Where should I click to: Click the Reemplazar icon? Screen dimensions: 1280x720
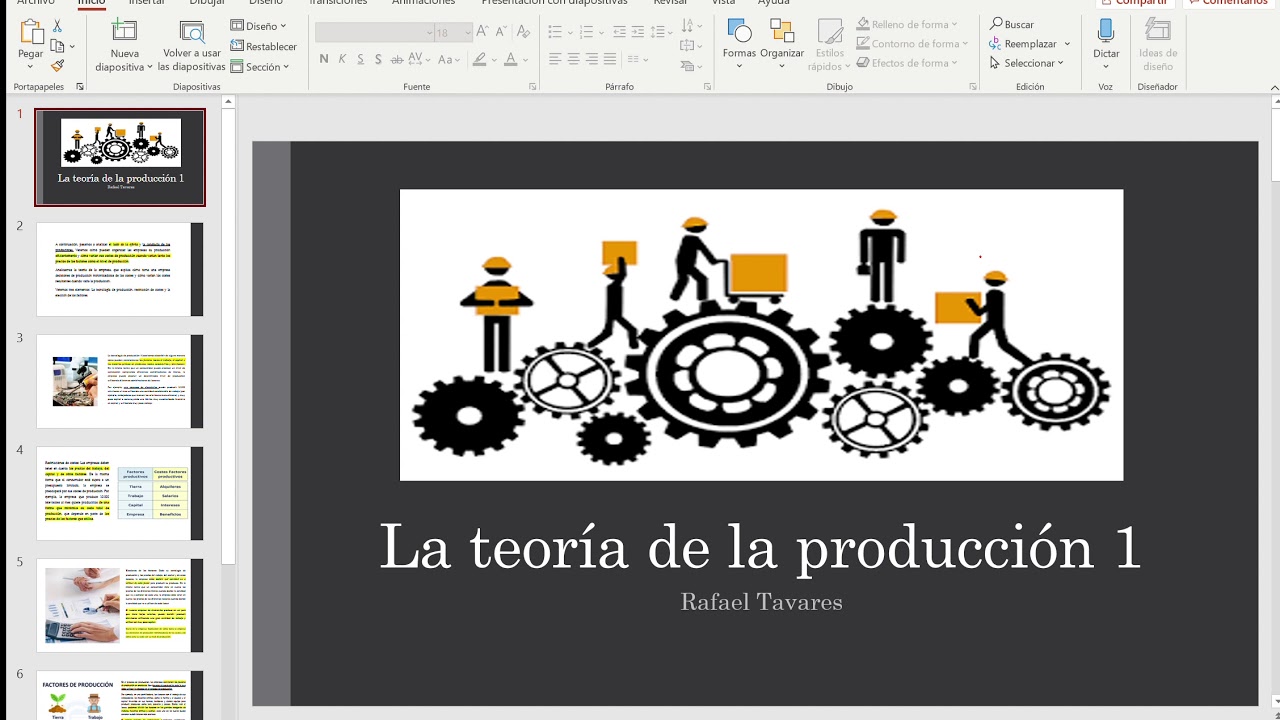[996, 44]
